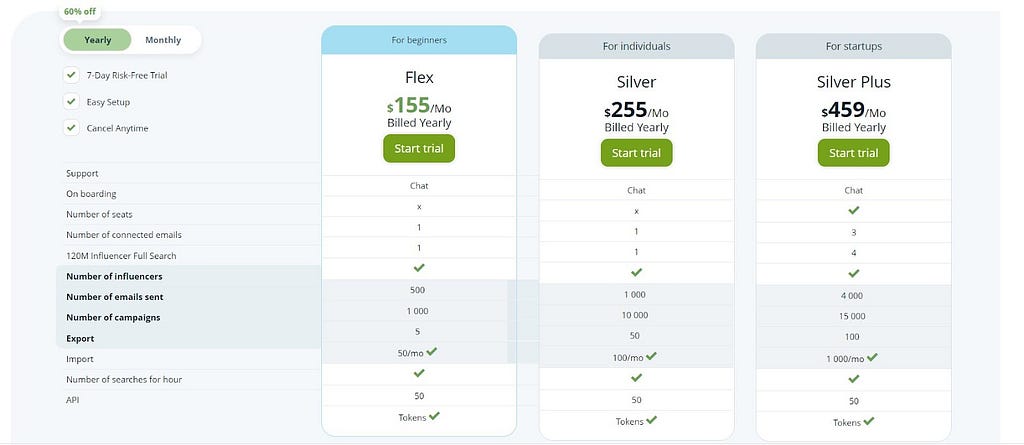
Task: Start trial for the Silver Plus plan
Action: 853,153
